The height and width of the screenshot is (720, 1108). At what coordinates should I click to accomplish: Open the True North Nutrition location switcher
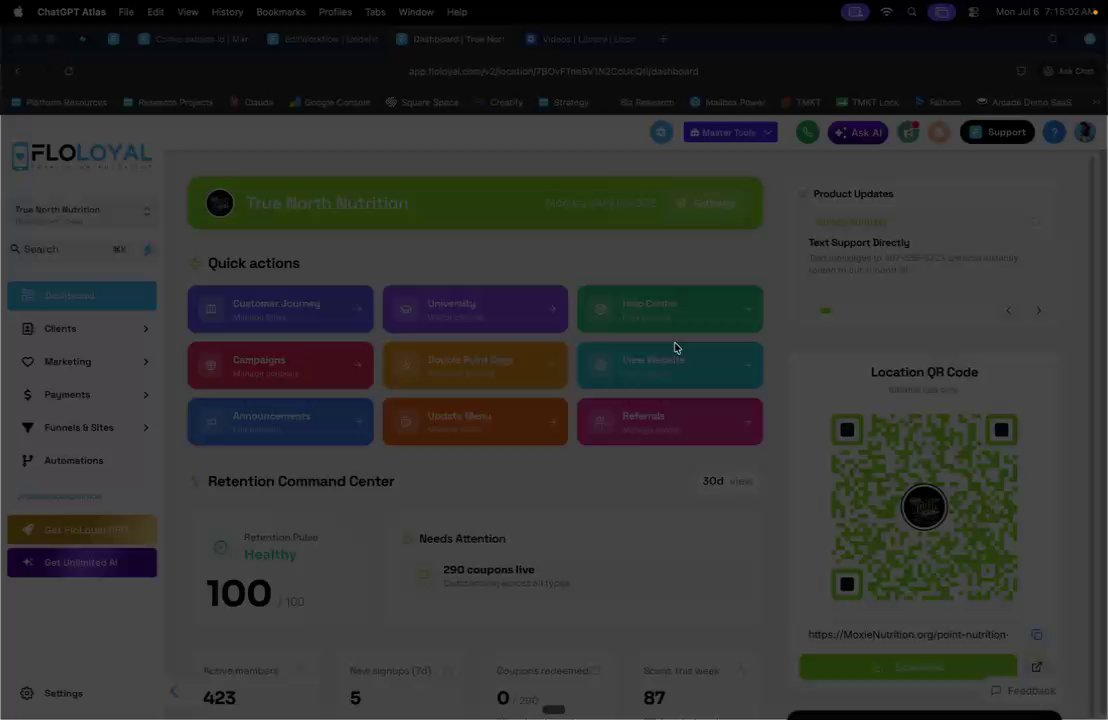(x=82, y=214)
